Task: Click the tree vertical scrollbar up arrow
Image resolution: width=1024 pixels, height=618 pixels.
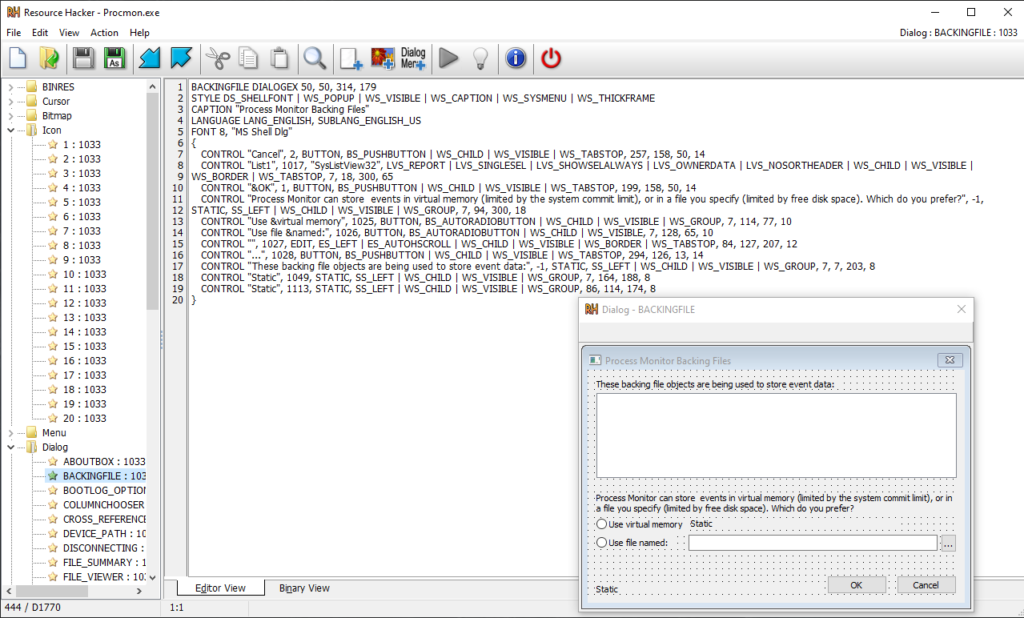Action: pos(152,86)
